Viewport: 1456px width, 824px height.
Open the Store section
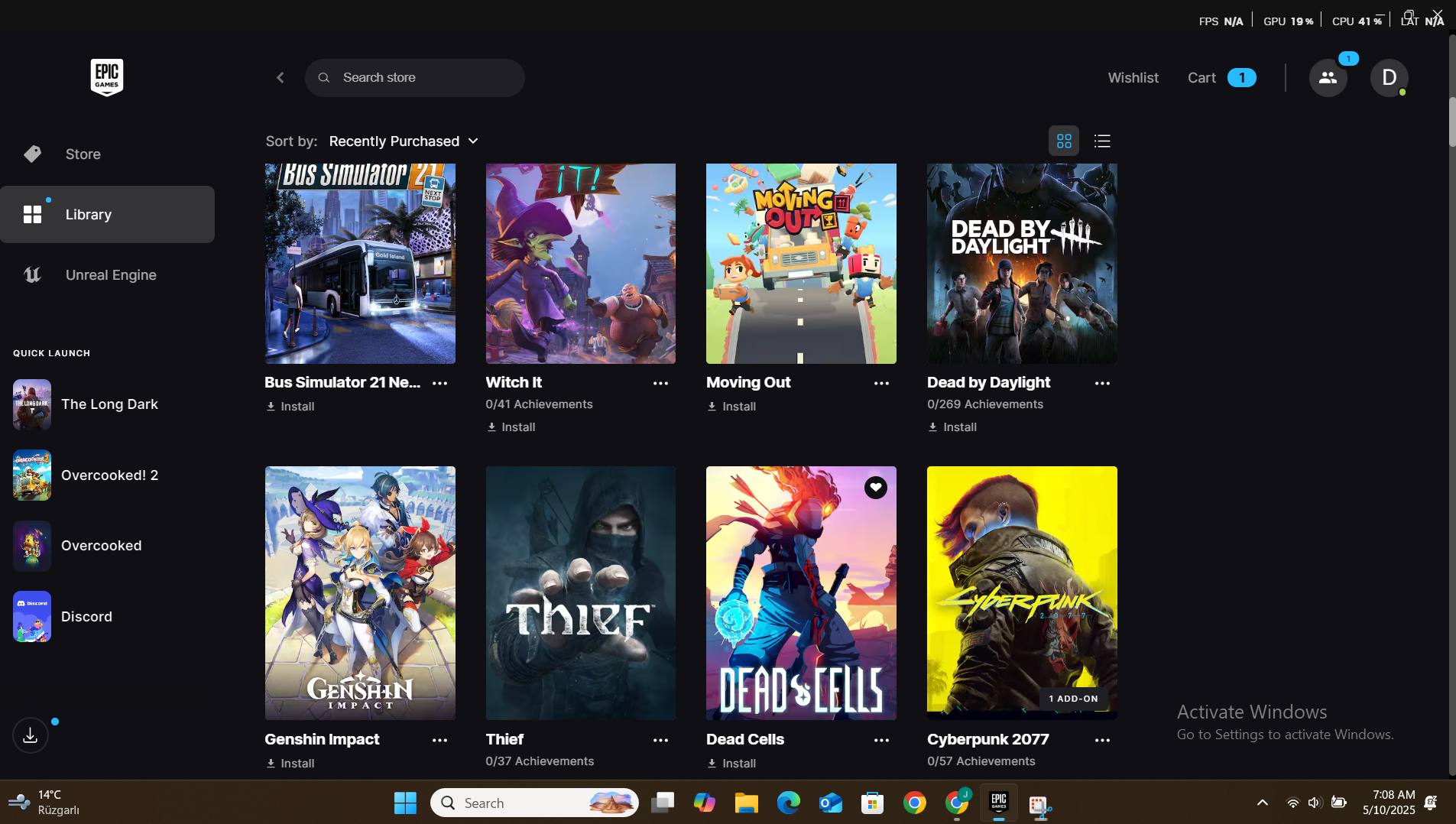point(107,154)
